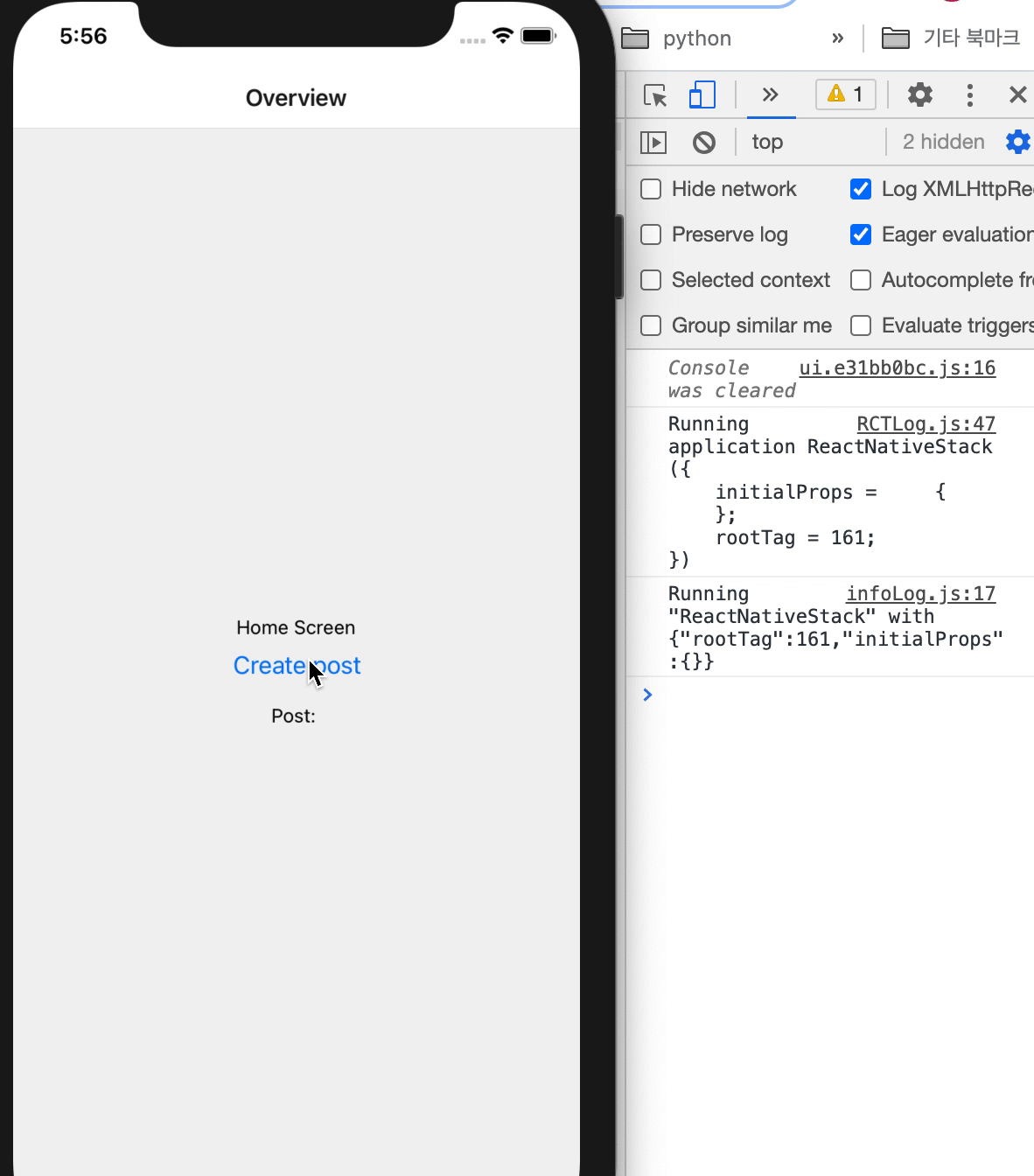Open the 기타 북마크 folder
The width and height of the screenshot is (1034, 1176).
(x=950, y=38)
